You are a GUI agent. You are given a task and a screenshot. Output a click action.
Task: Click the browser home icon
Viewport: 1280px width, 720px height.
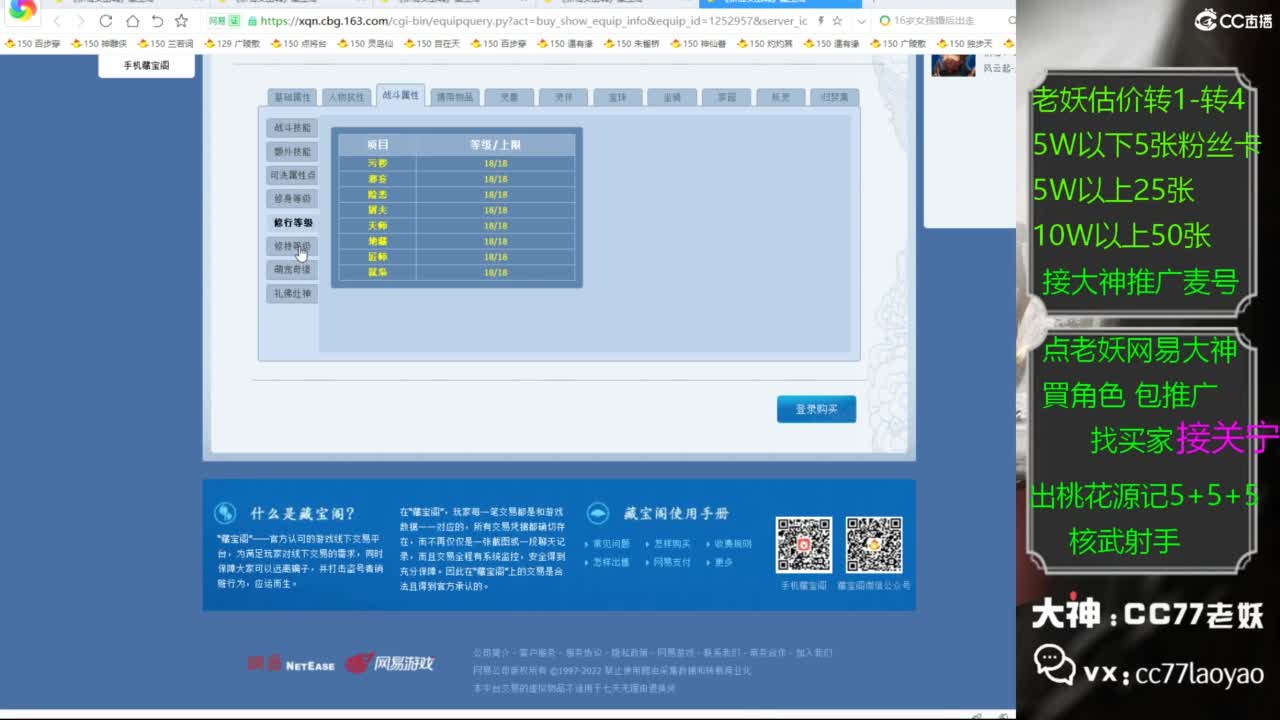133,20
